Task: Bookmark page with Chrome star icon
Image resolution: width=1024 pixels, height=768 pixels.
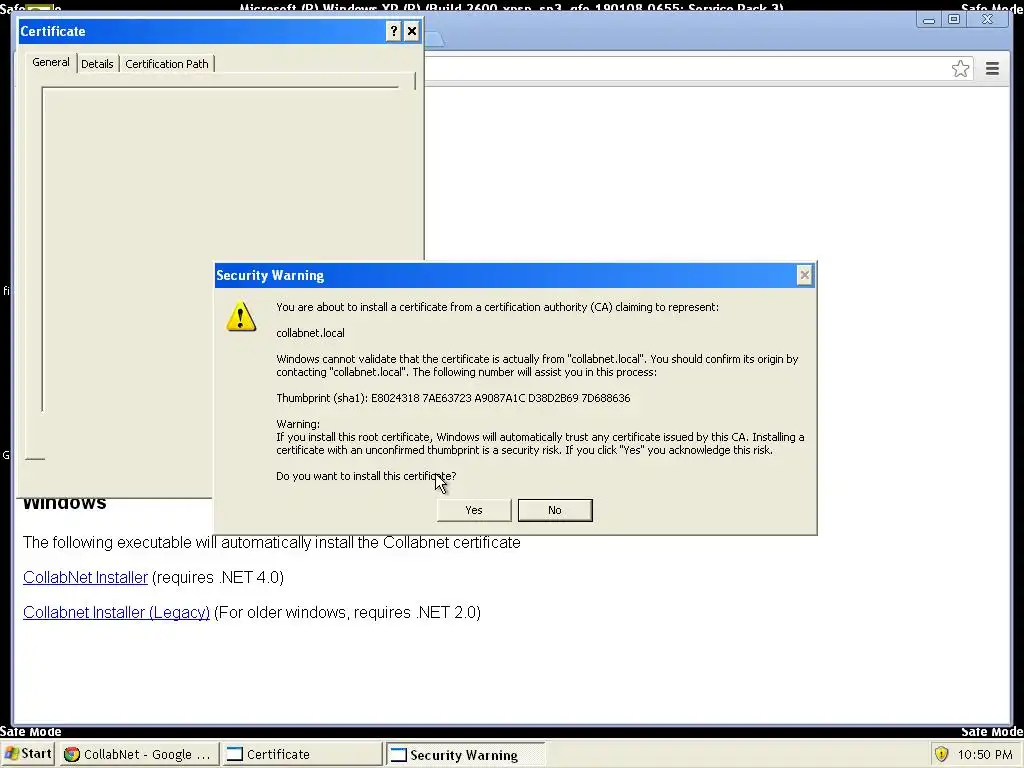Action: (x=960, y=69)
